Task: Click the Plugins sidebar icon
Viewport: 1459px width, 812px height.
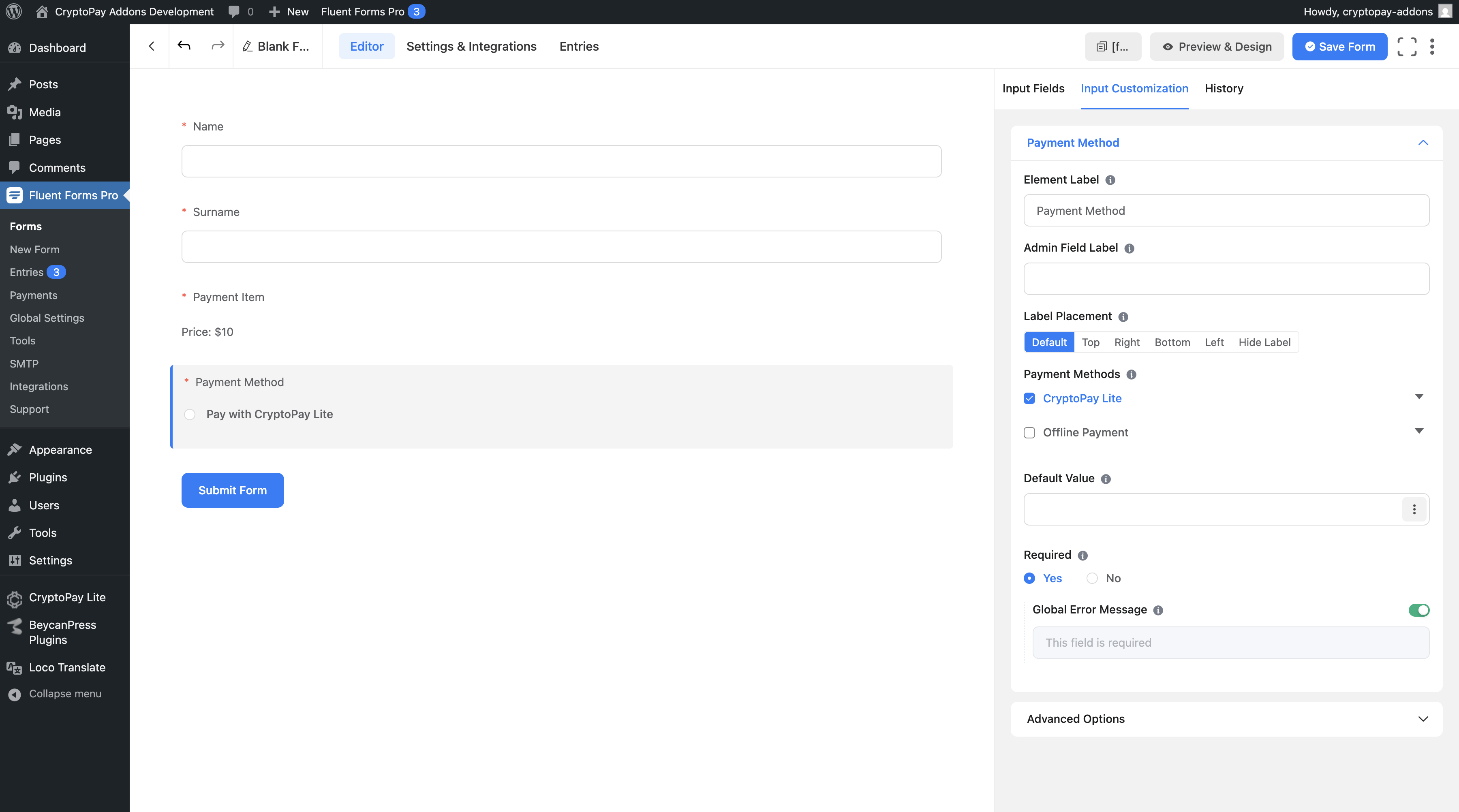Action: pyautogui.click(x=15, y=477)
